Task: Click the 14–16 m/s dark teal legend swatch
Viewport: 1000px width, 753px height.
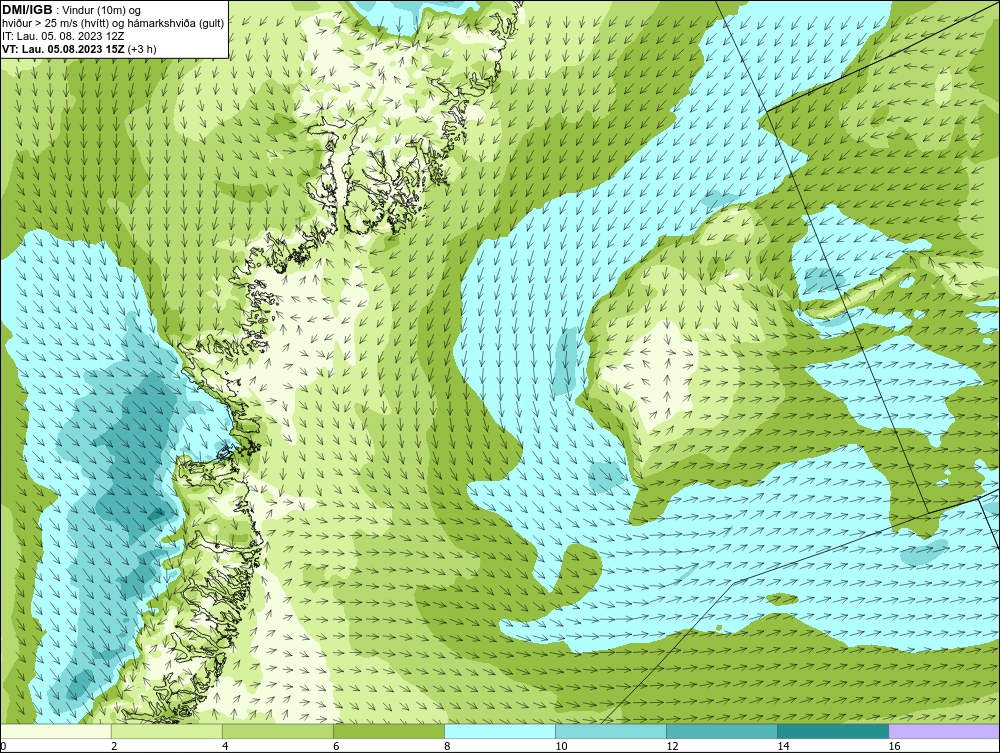Action: [x=833, y=731]
